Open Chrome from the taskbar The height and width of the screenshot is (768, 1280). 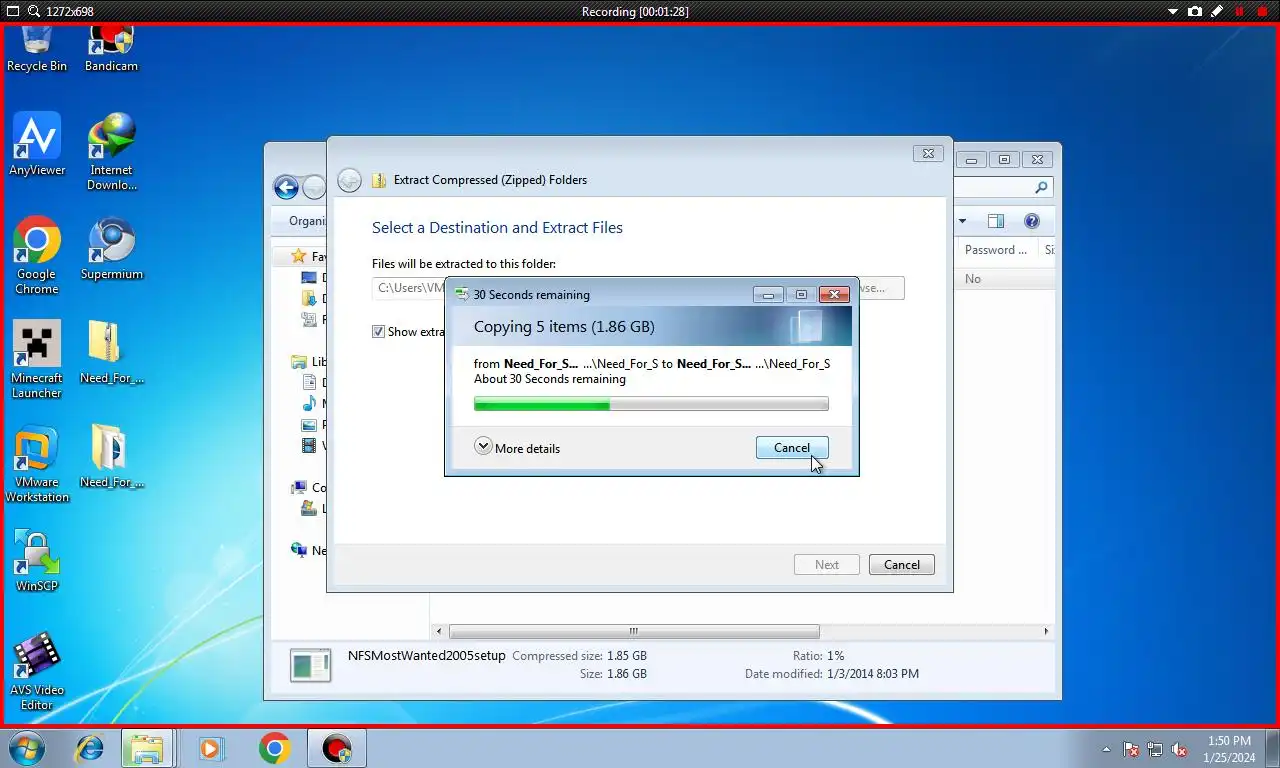pyautogui.click(x=274, y=748)
